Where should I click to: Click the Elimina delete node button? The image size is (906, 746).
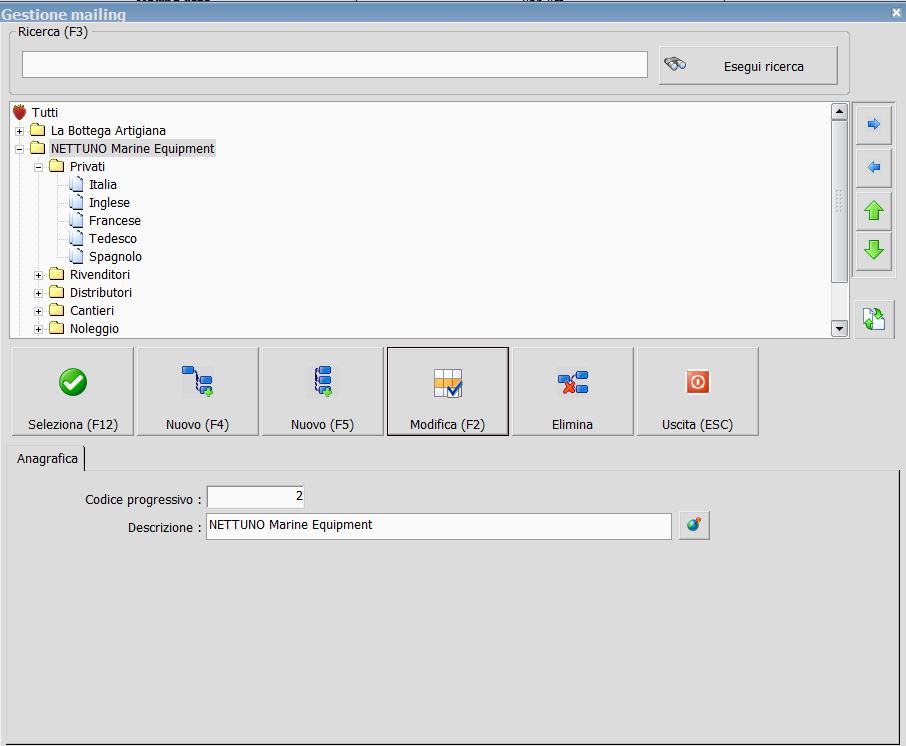point(573,391)
